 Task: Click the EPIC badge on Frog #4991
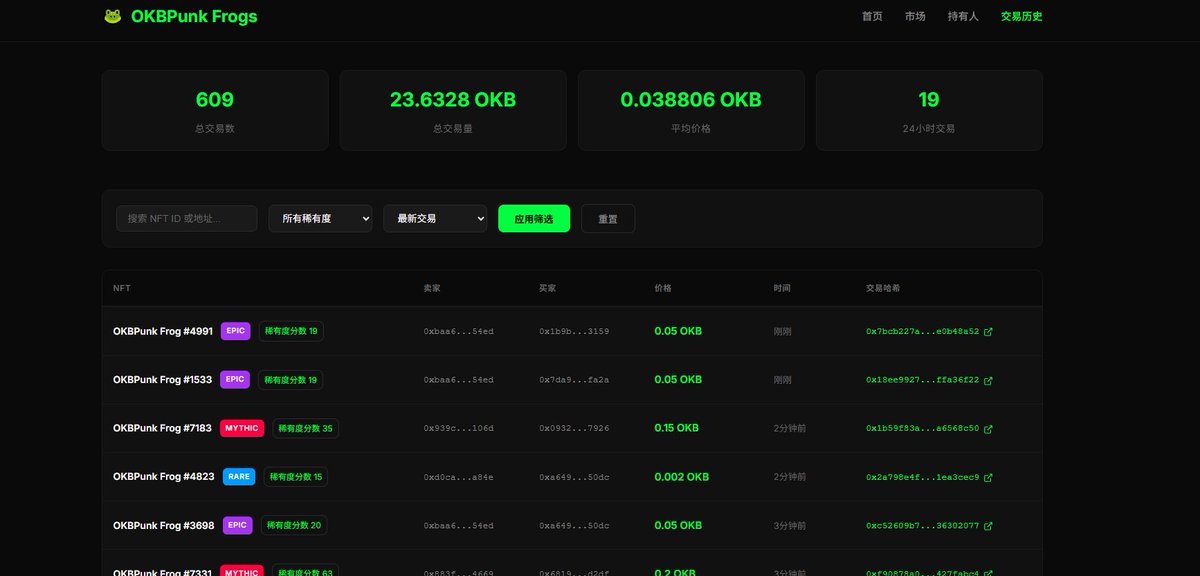click(235, 331)
